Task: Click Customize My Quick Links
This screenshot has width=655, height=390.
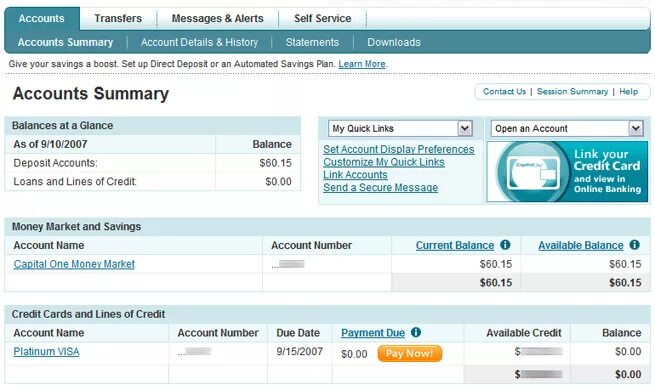Action: pos(383,162)
